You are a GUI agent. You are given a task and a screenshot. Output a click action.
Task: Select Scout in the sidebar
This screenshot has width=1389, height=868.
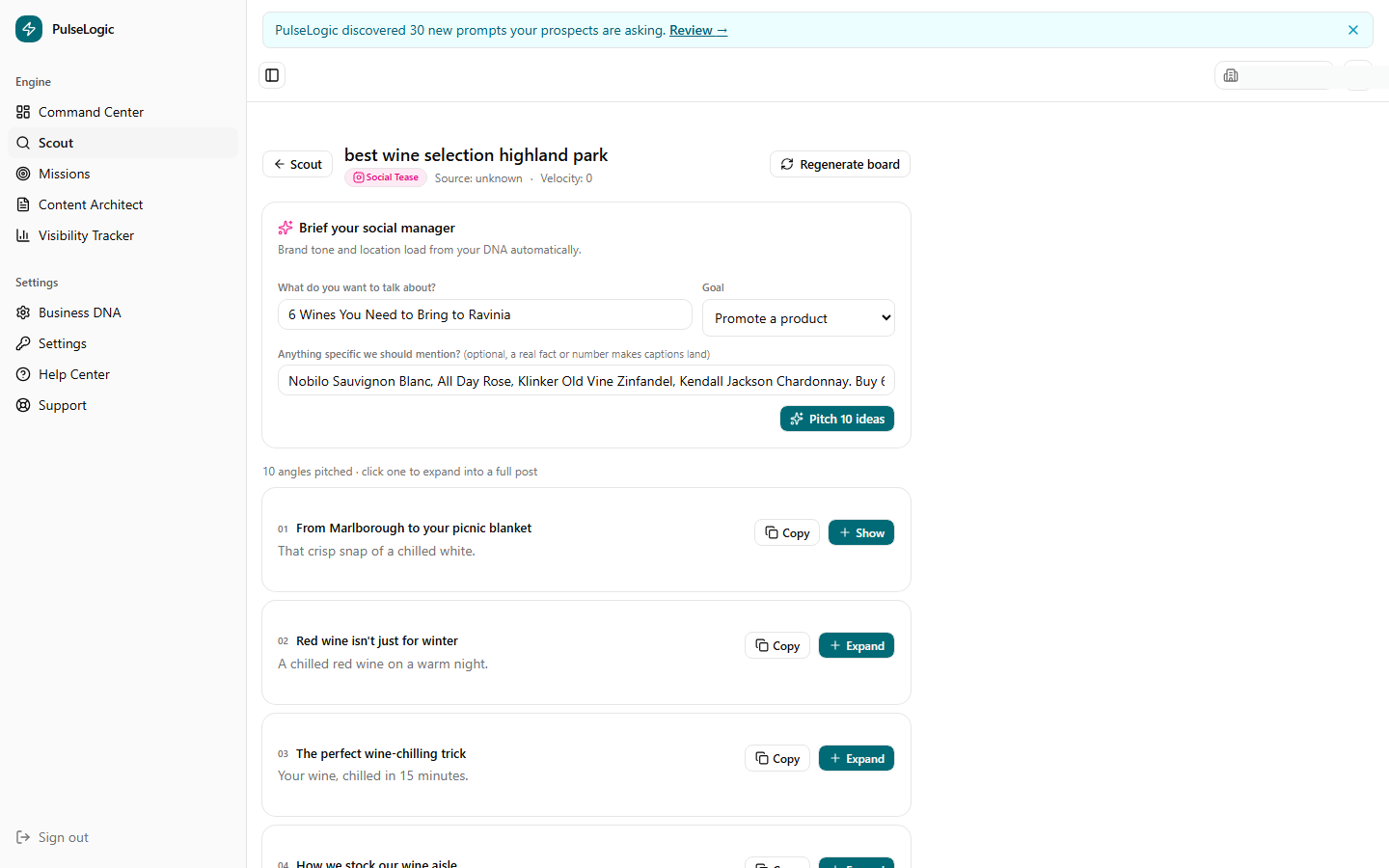click(123, 143)
